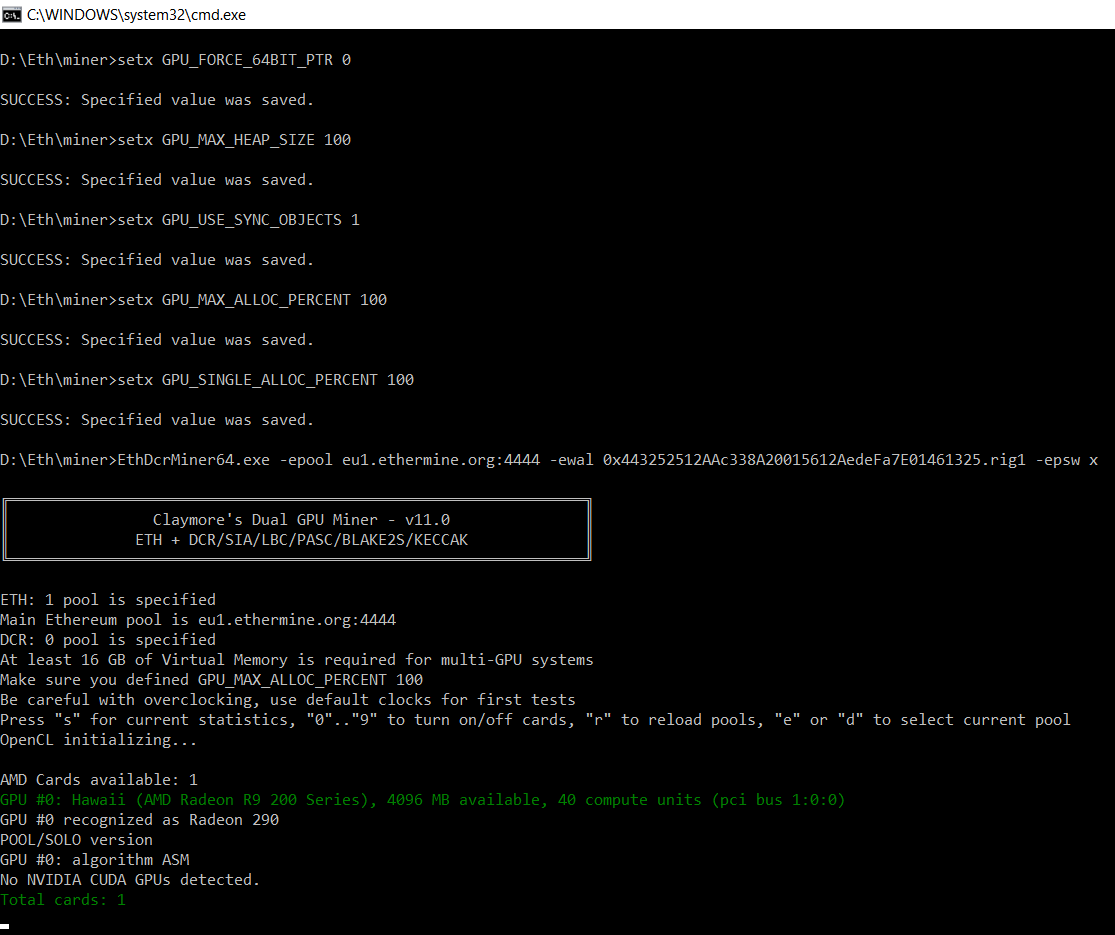Click the wallet address starting 0x443252512

point(814,460)
